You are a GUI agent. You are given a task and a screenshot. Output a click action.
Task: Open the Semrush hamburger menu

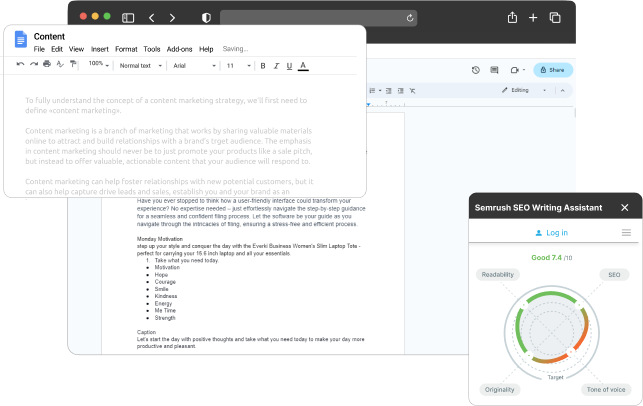(626, 233)
